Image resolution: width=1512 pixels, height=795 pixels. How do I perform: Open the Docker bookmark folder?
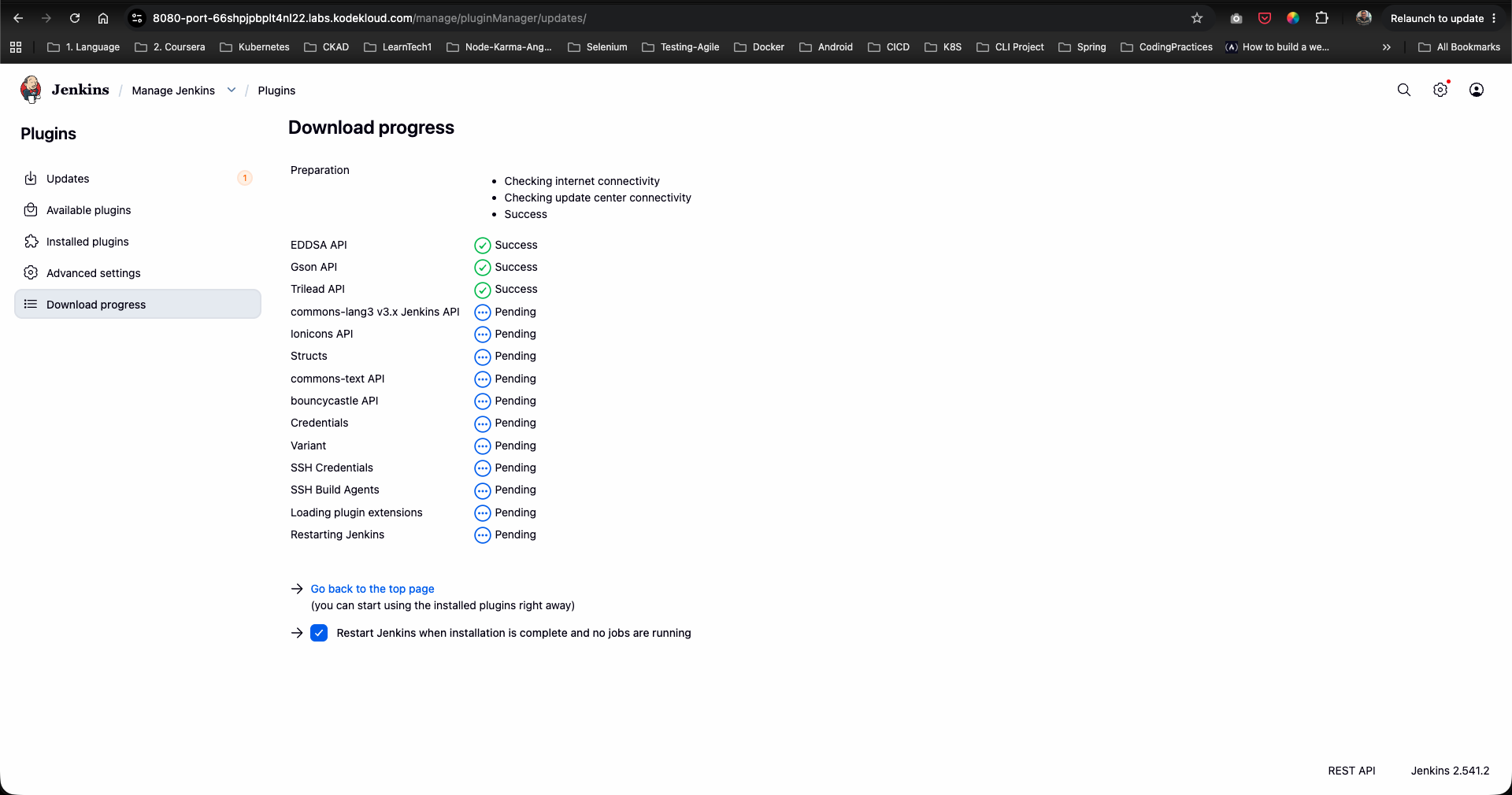[759, 47]
